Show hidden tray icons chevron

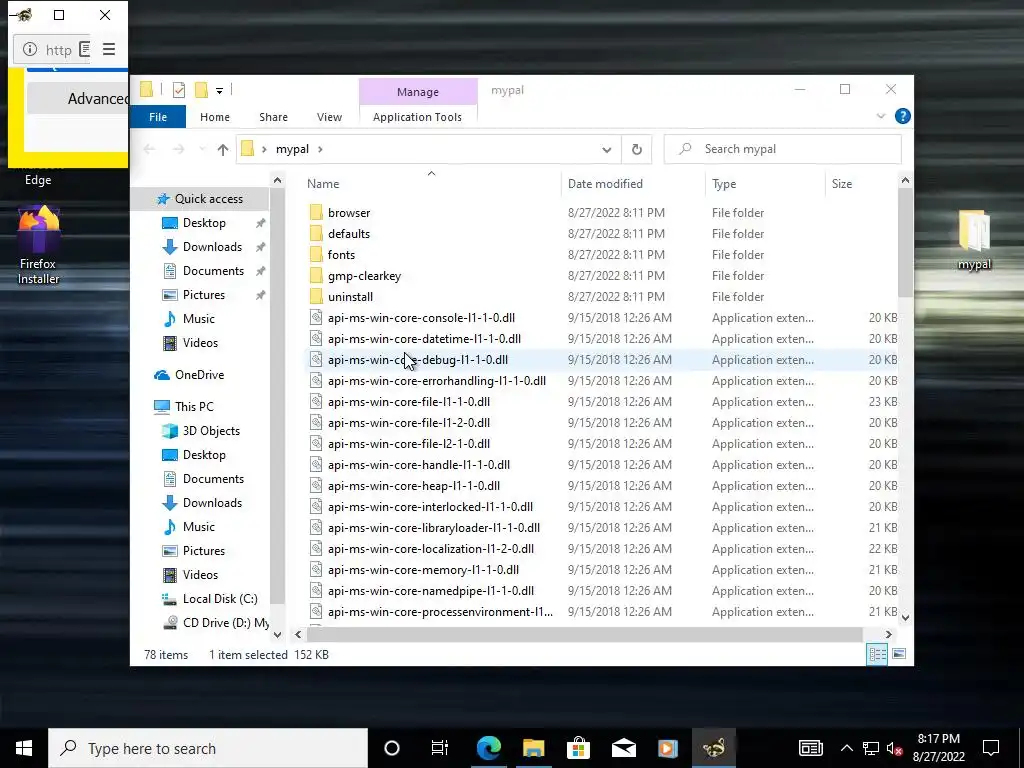click(846, 748)
